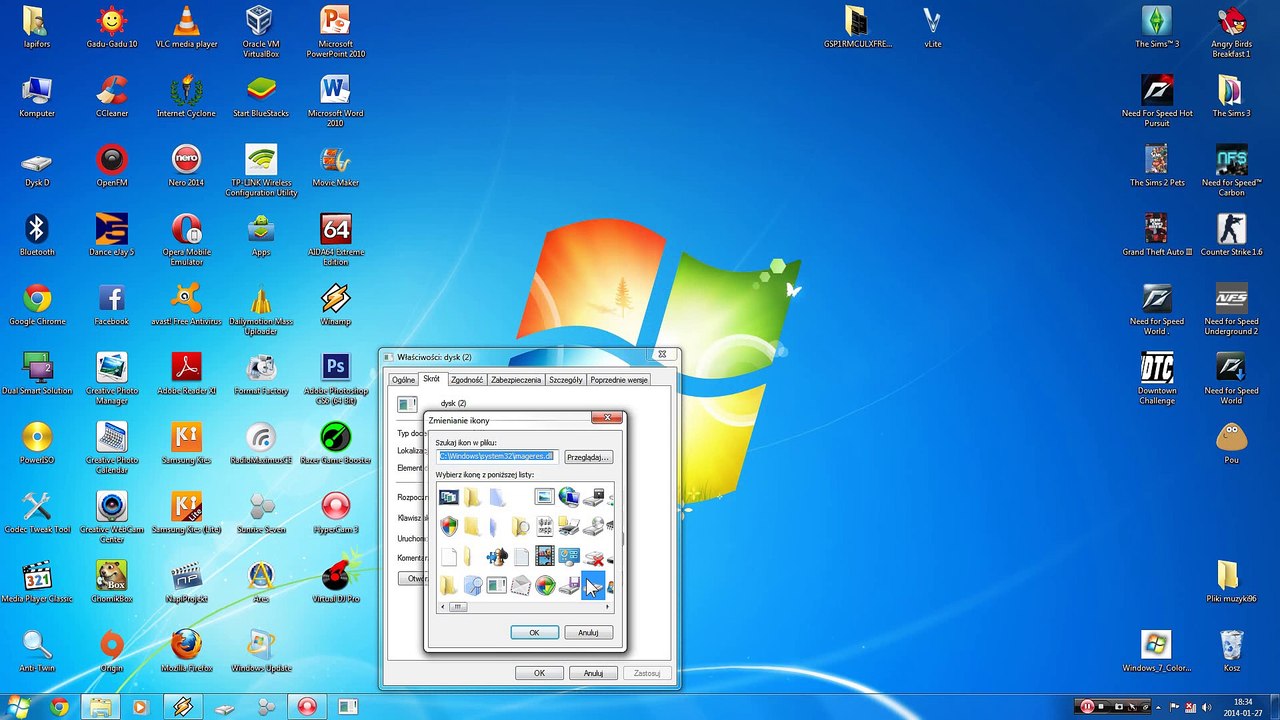Select the Opera Mobile Emulator desktop icon
This screenshot has height=720, width=1280.
tap(186, 239)
